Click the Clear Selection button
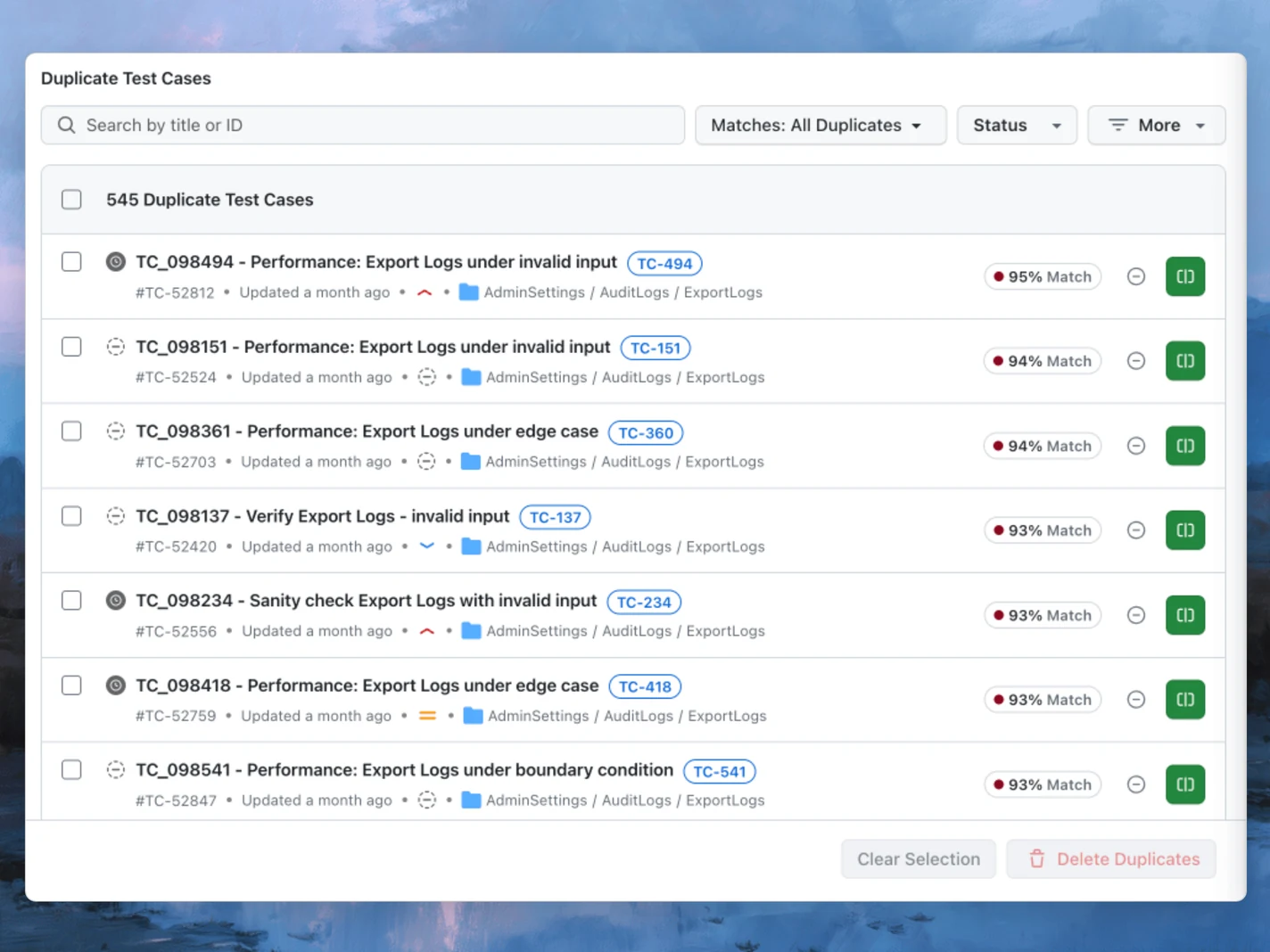This screenshot has height=952, width=1270. [x=919, y=859]
